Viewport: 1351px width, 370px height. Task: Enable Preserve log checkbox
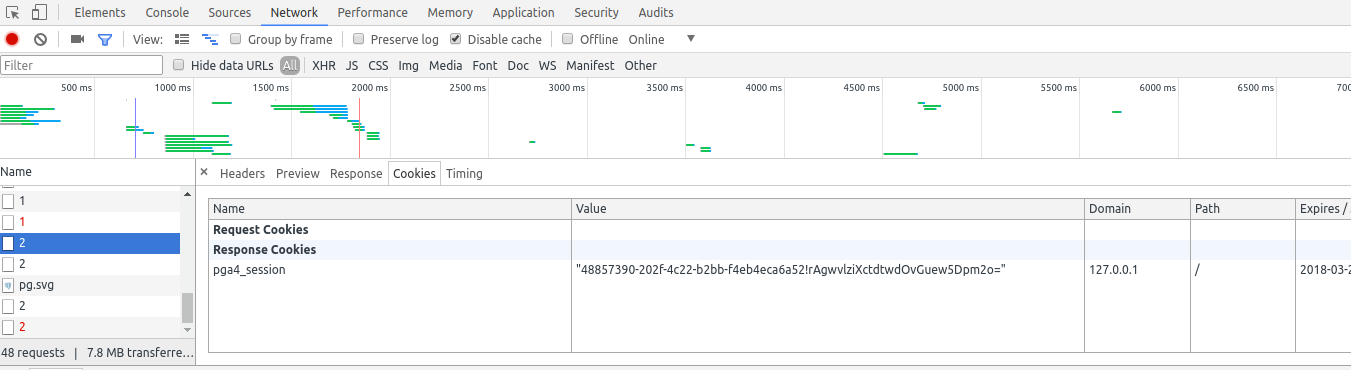click(358, 39)
